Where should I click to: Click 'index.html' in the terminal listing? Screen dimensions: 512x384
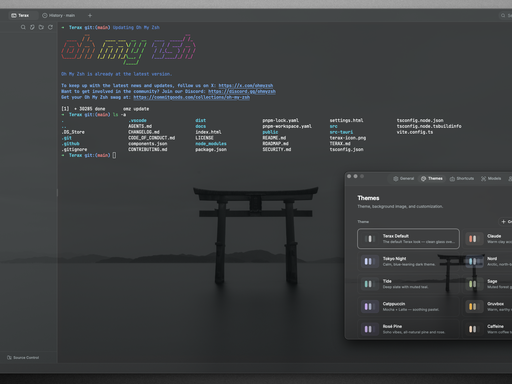click(208, 132)
